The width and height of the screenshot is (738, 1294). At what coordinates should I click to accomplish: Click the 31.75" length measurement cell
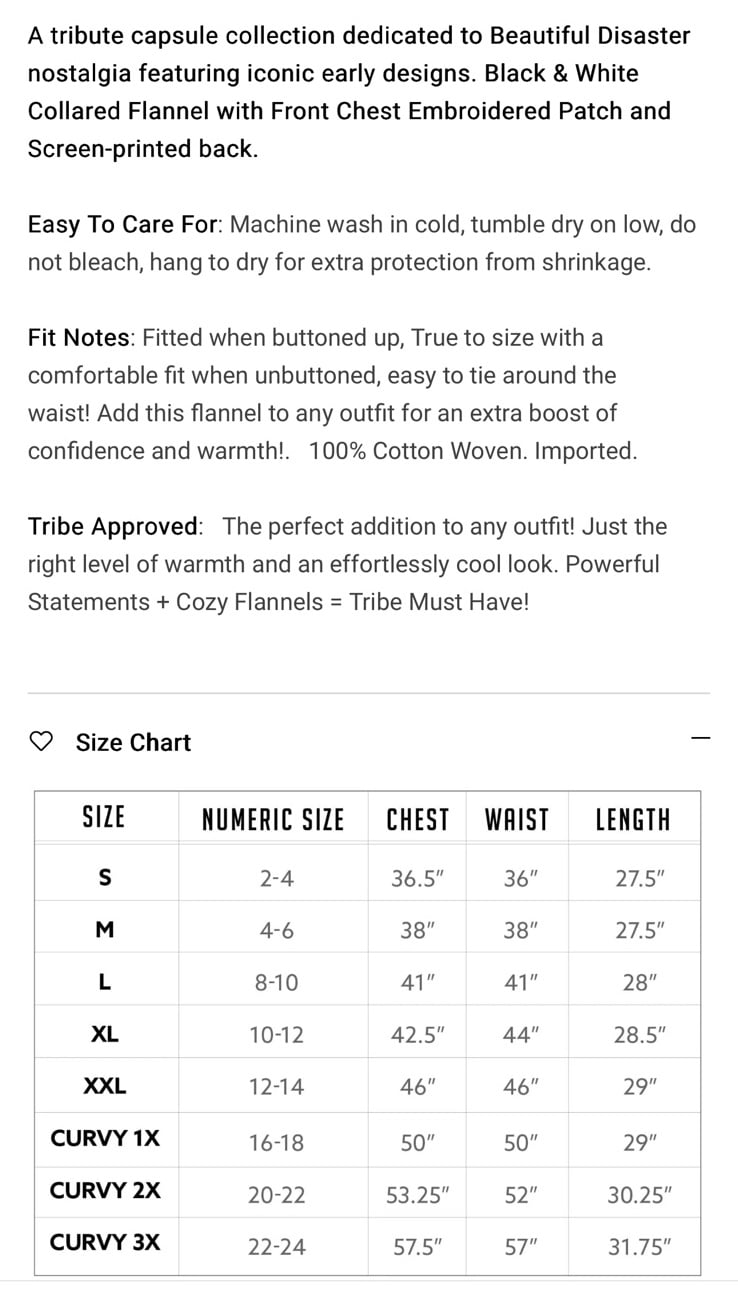(640, 1246)
